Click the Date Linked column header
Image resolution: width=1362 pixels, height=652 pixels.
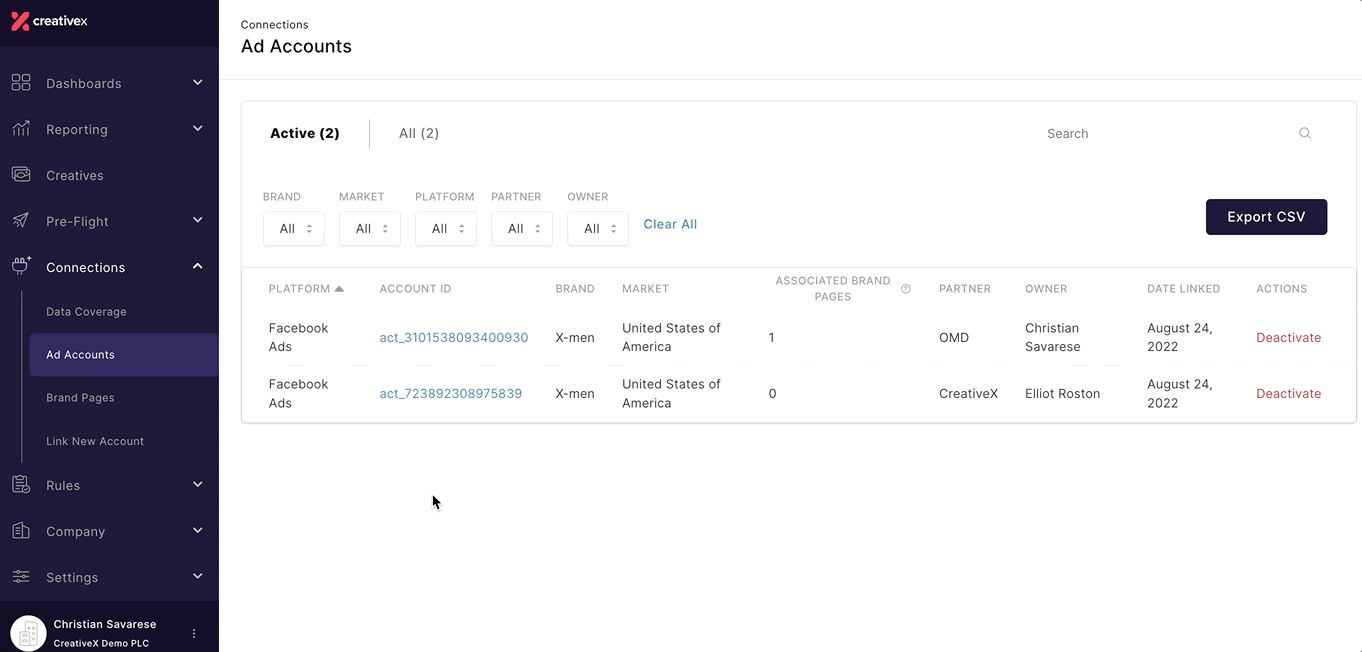click(x=1184, y=289)
